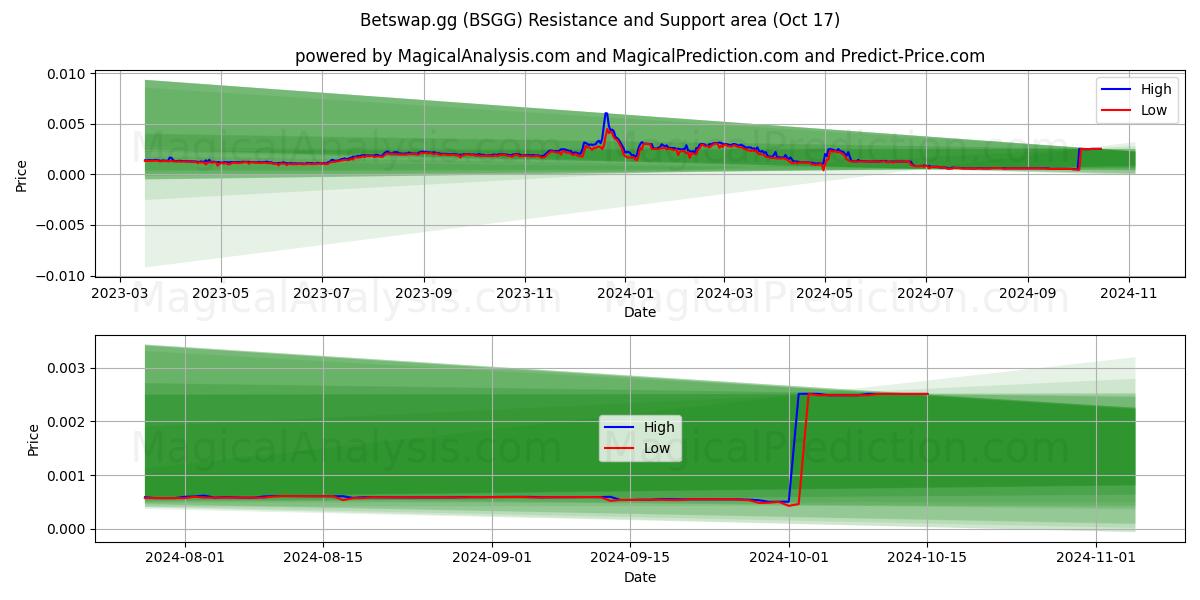Click the 0.005 y-axis tick label
Screen dimensions: 1200x600
pos(68,125)
